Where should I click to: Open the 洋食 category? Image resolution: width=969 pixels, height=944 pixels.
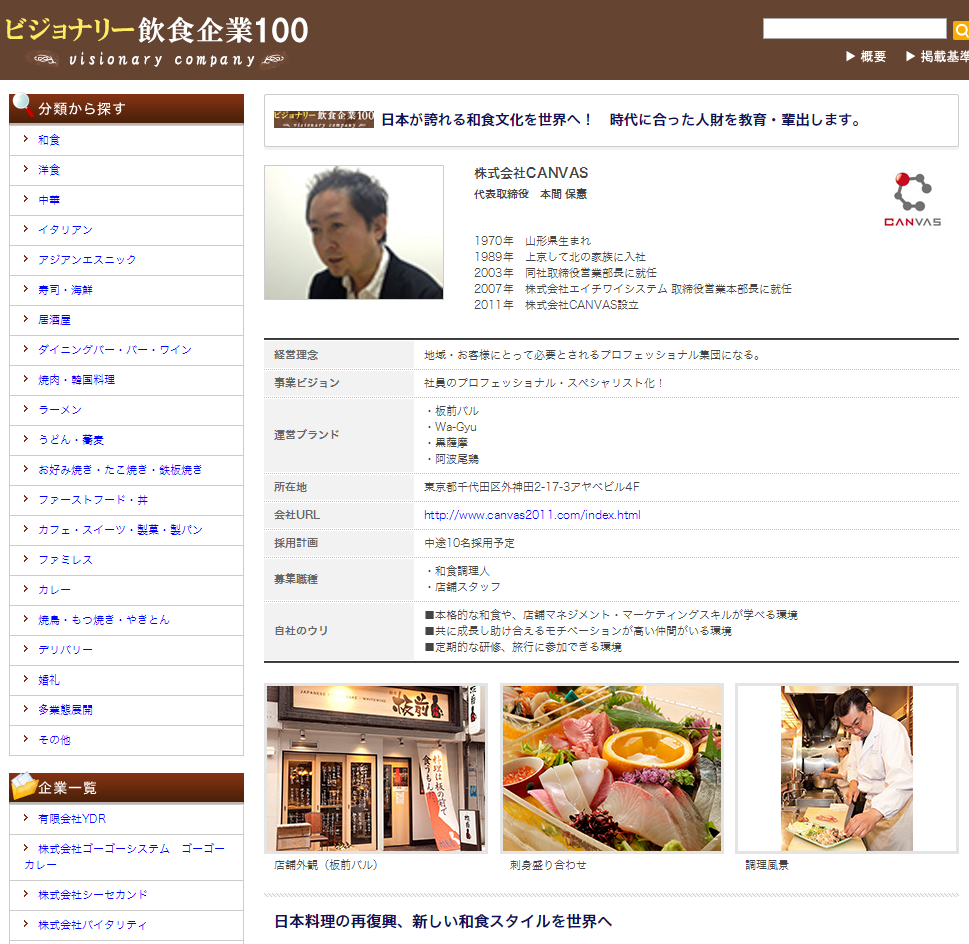(x=49, y=170)
